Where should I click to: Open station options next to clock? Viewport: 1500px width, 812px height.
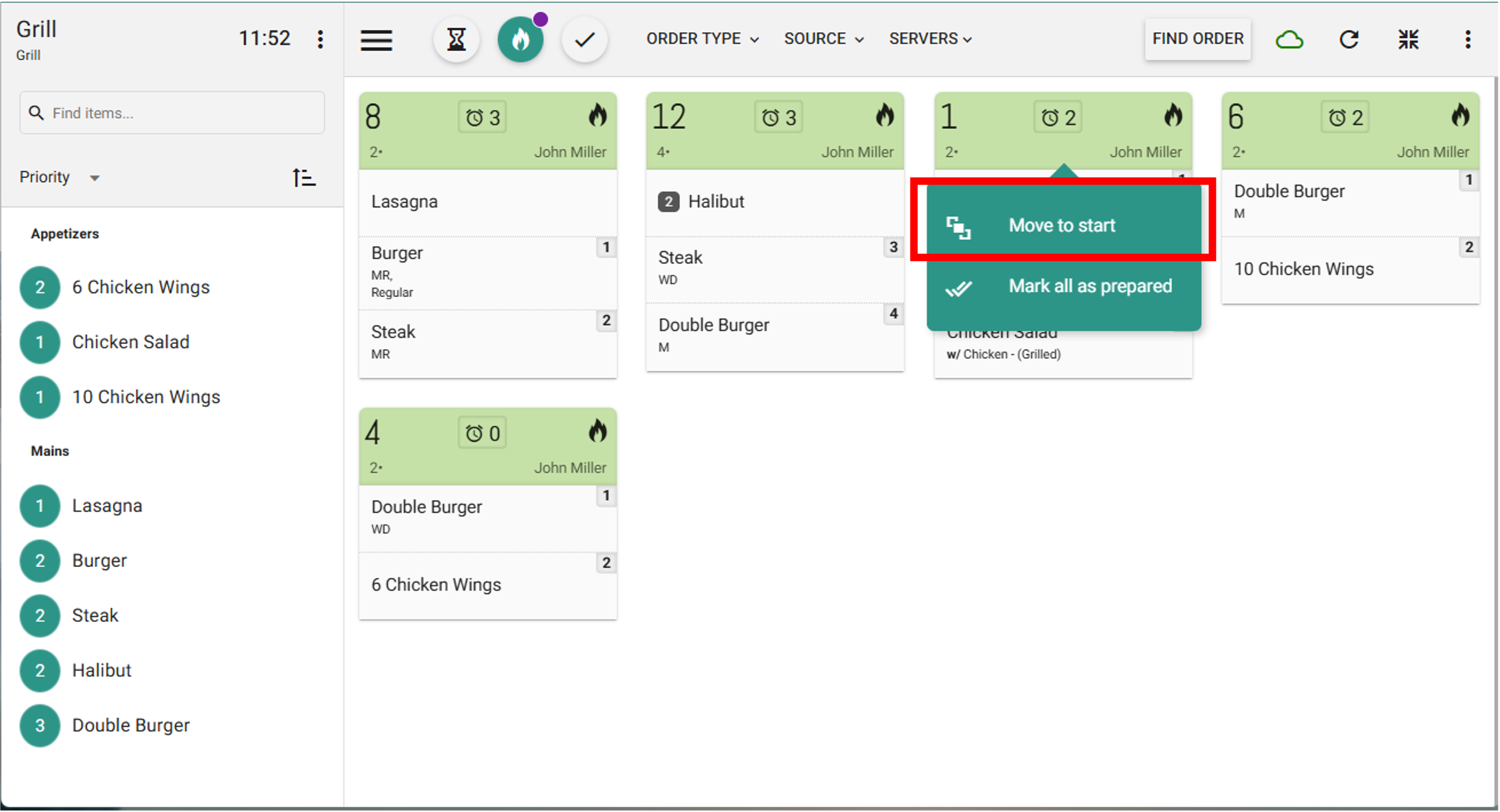click(x=320, y=40)
